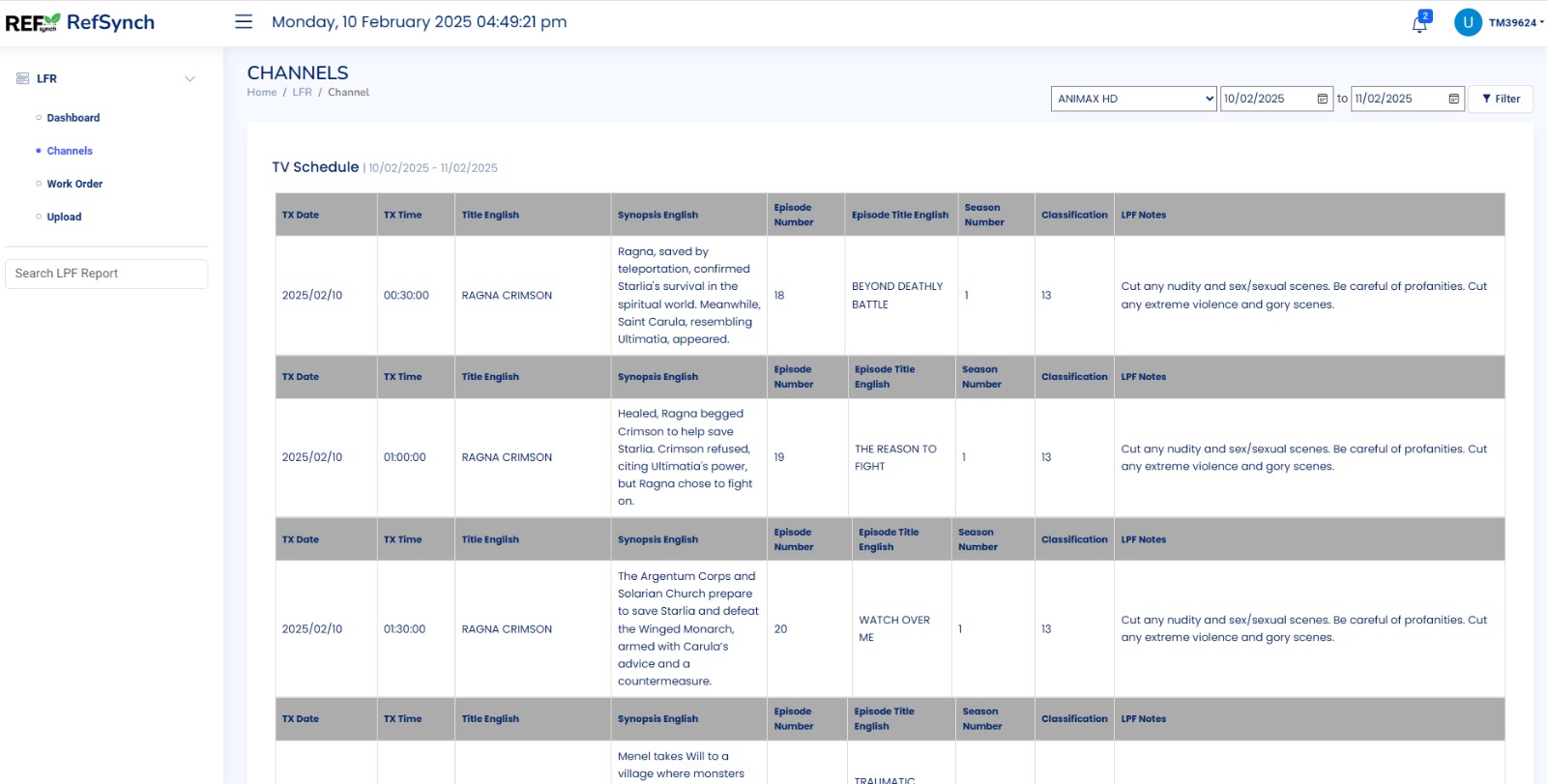This screenshot has height=784, width=1547.
Task: Open the notifications bell
Action: (1419, 23)
